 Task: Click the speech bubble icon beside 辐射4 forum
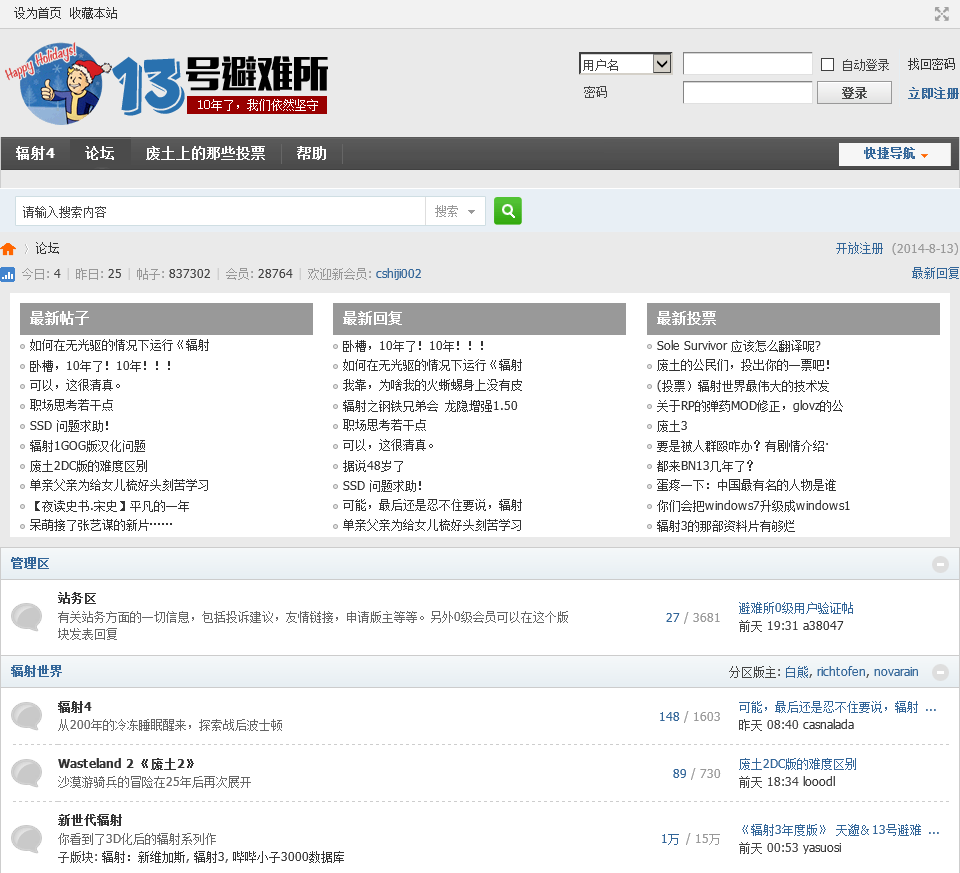(27, 716)
